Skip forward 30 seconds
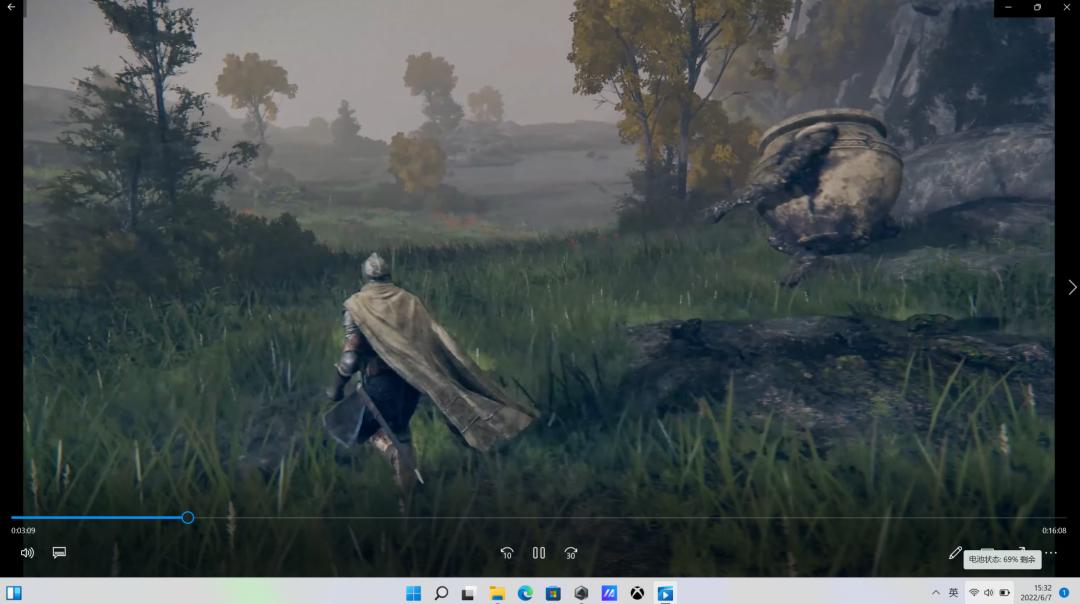The height and width of the screenshot is (604, 1080). point(570,553)
